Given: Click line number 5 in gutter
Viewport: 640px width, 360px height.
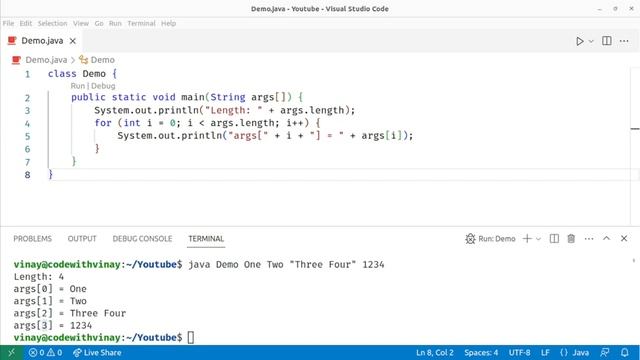Looking at the screenshot, I should pyautogui.click(x=27, y=136).
